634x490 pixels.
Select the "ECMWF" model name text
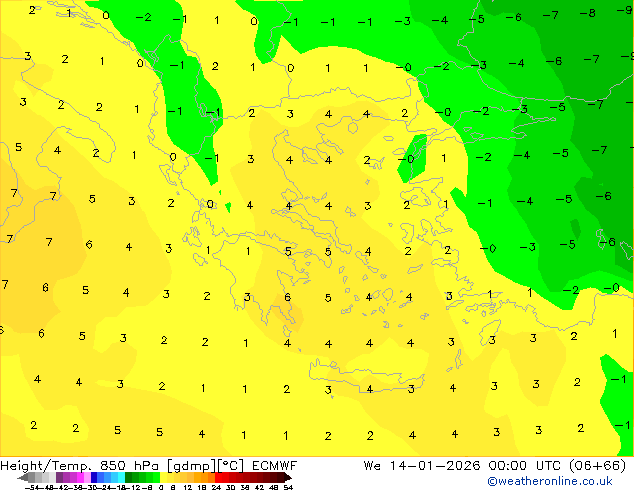pyautogui.click(x=275, y=466)
